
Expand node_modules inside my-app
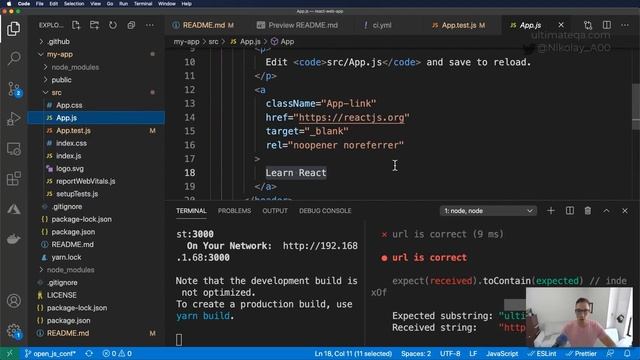[x=75, y=67]
